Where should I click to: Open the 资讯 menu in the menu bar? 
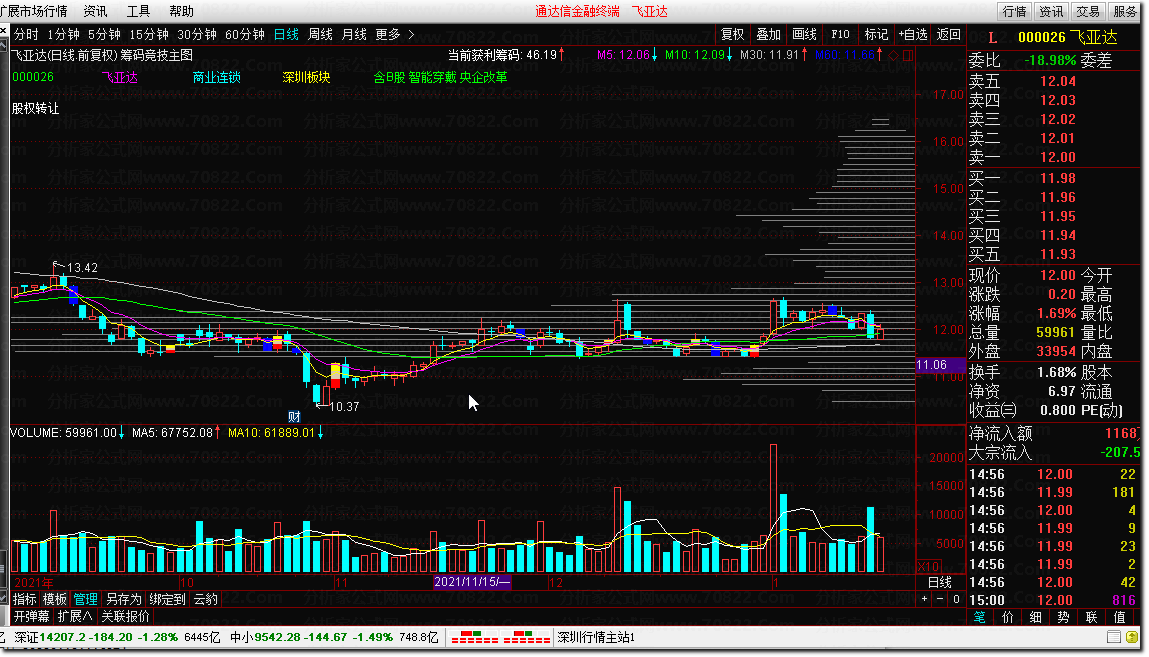pos(95,11)
